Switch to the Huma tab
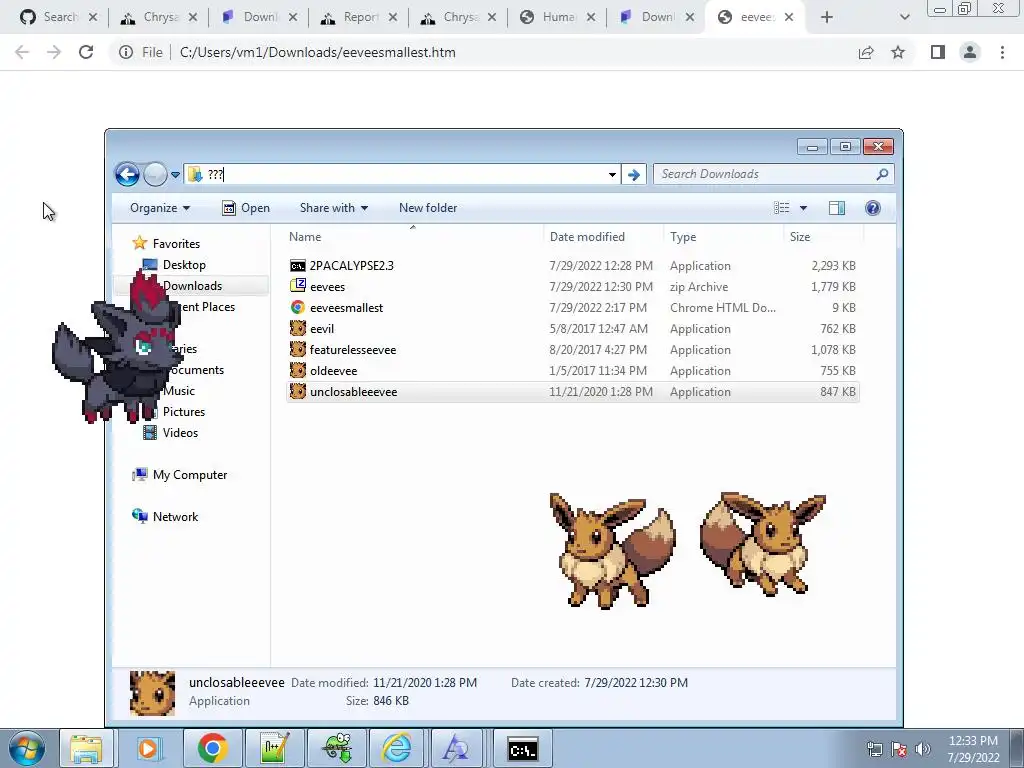Viewport: 1024px width, 768px height. (x=557, y=17)
